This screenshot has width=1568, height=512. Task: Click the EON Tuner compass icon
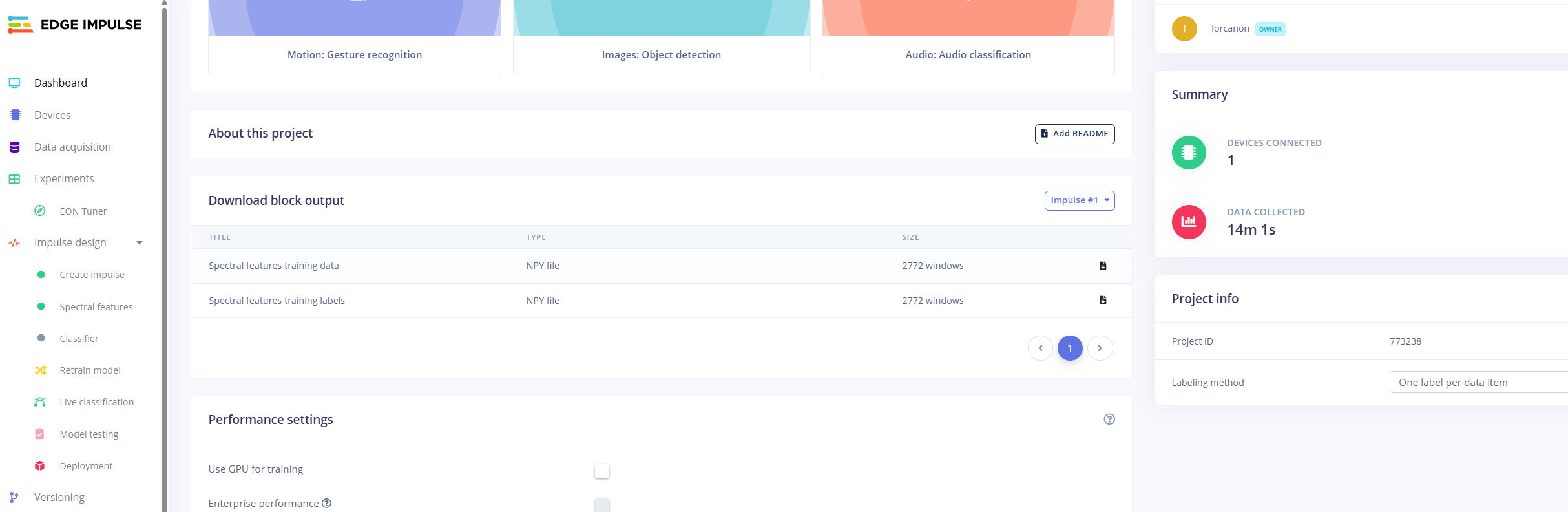tap(40, 211)
